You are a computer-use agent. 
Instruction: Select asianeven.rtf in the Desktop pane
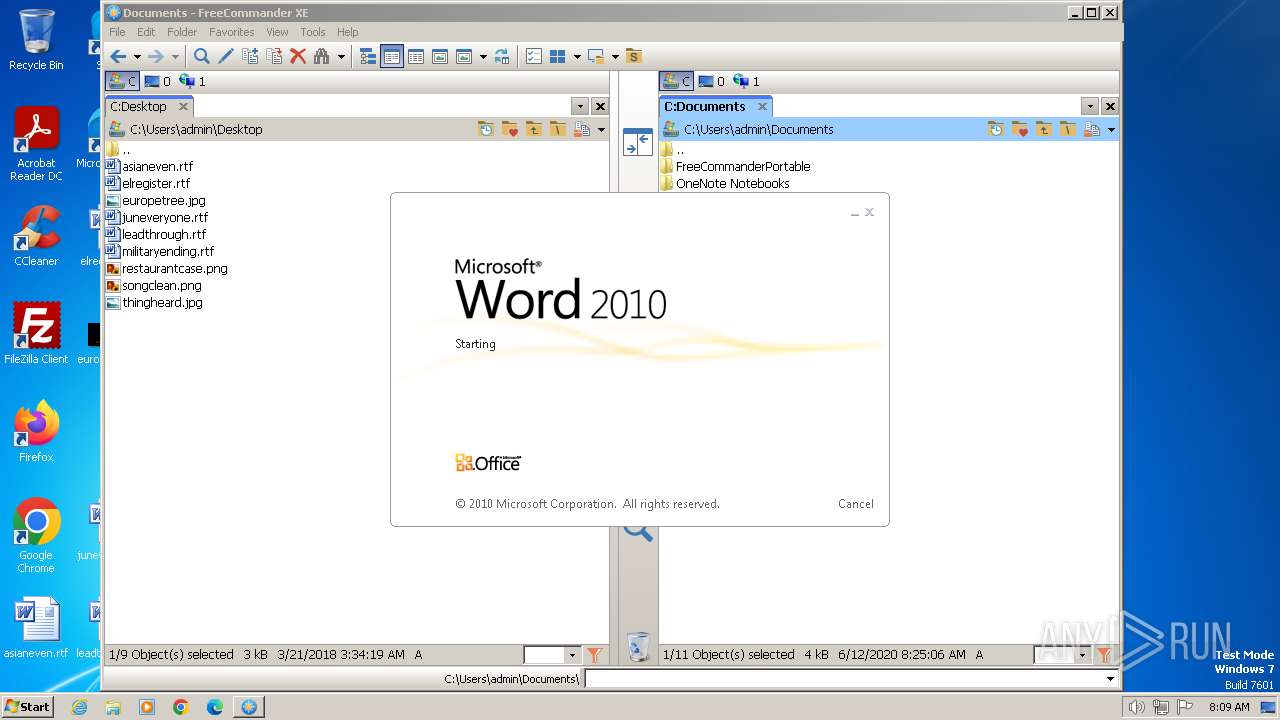pyautogui.click(x=157, y=166)
